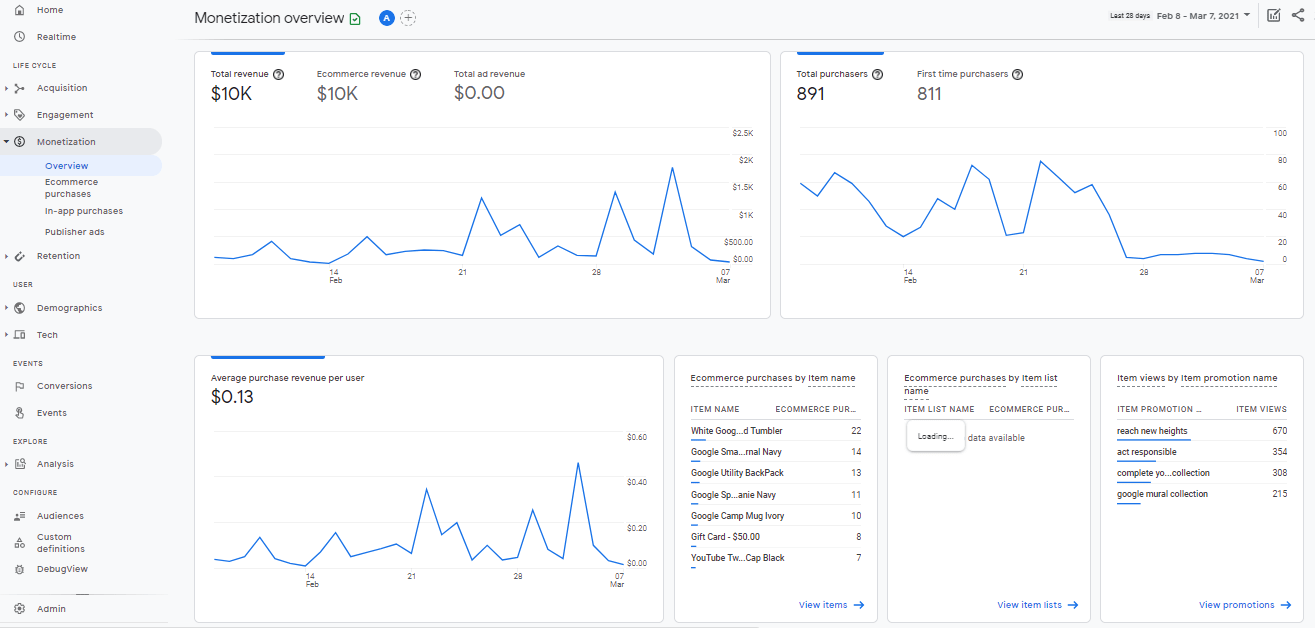Open In-app purchases report
Image resolution: width=1315 pixels, height=628 pixels.
pos(84,211)
